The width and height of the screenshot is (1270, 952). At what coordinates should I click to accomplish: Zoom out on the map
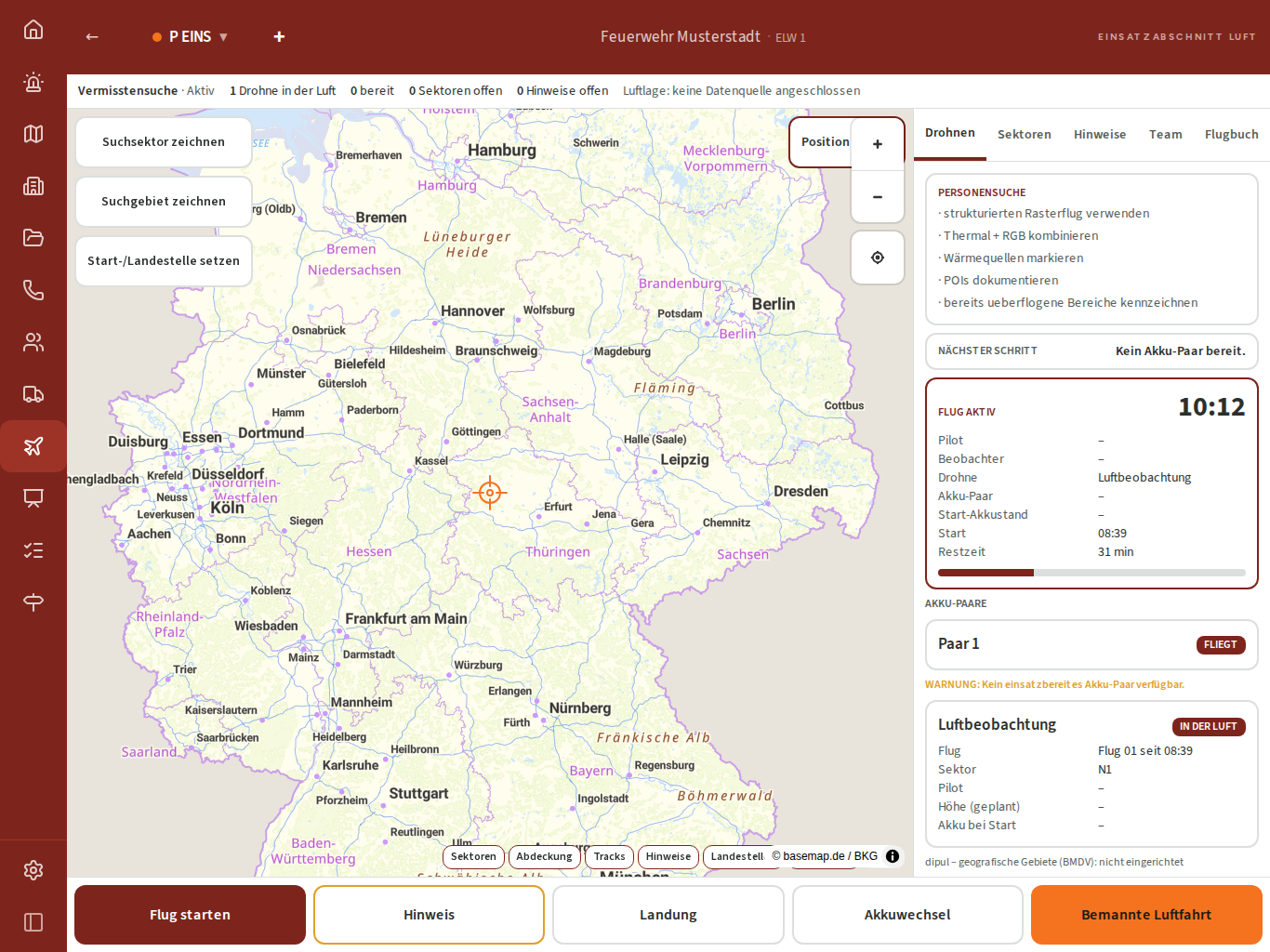point(878,197)
